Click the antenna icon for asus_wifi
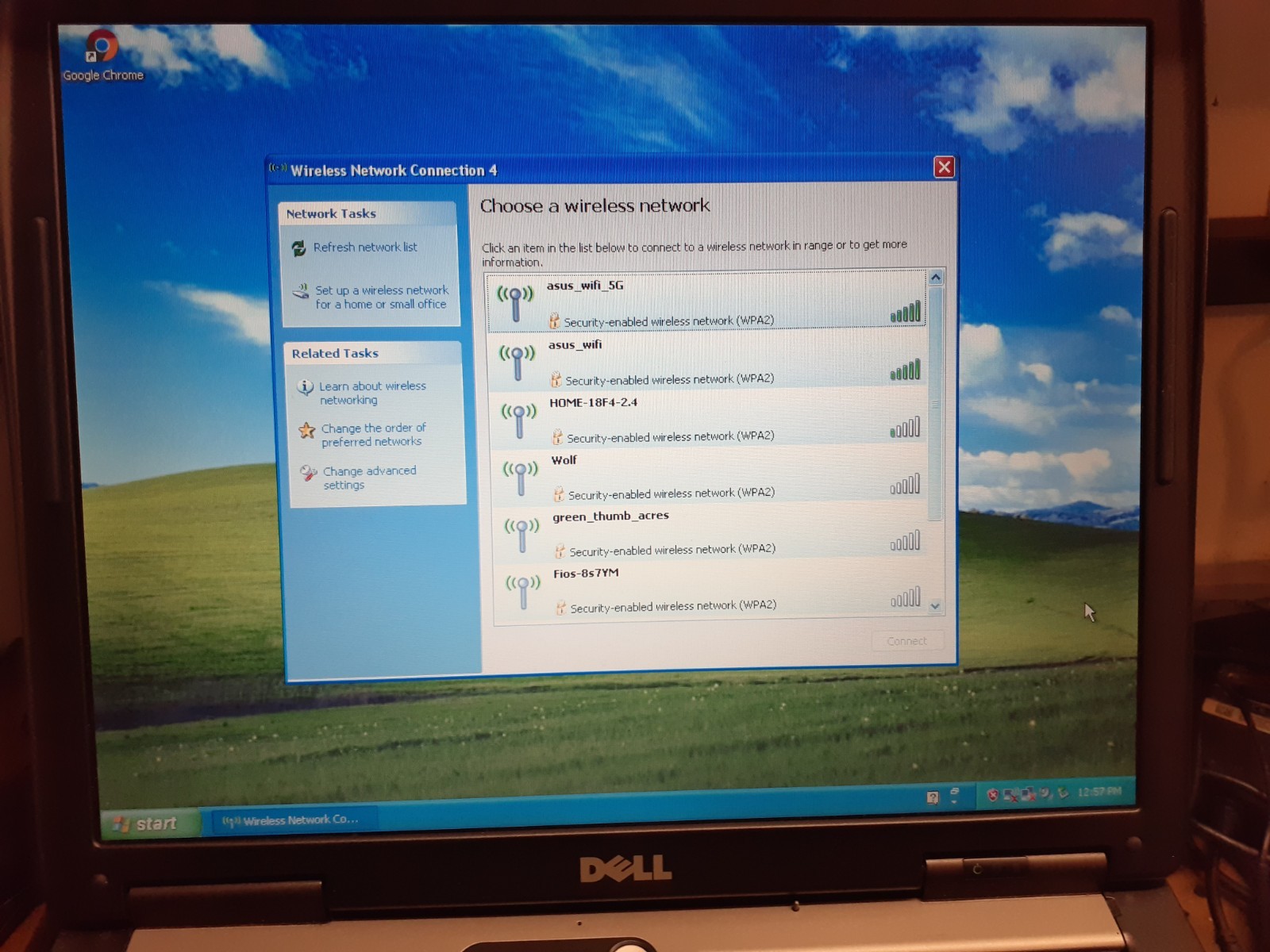The image size is (1270, 952). pyautogui.click(x=517, y=363)
